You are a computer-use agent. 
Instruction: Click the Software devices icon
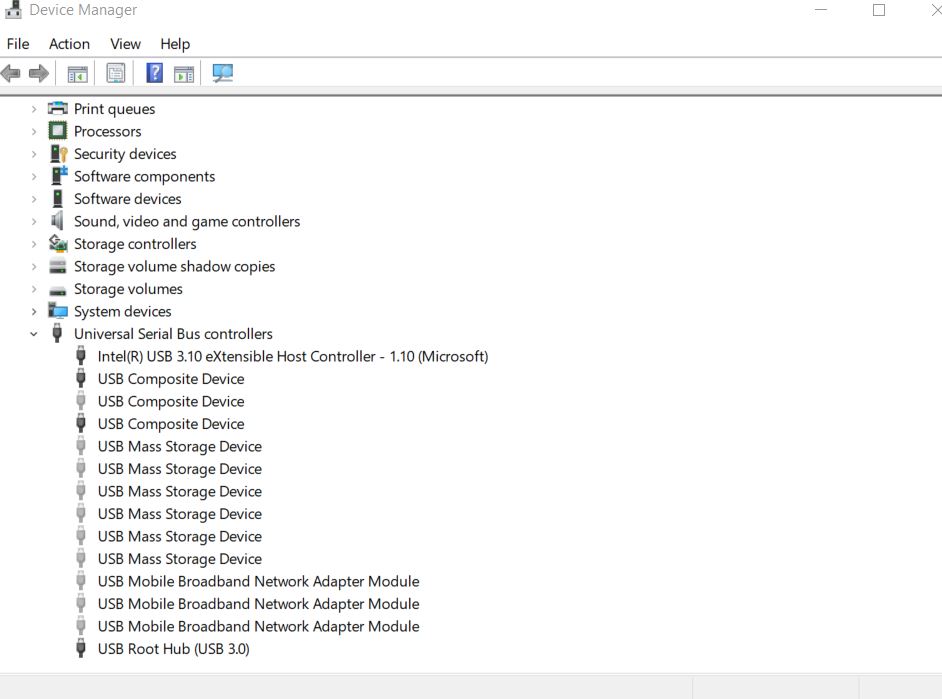point(58,199)
